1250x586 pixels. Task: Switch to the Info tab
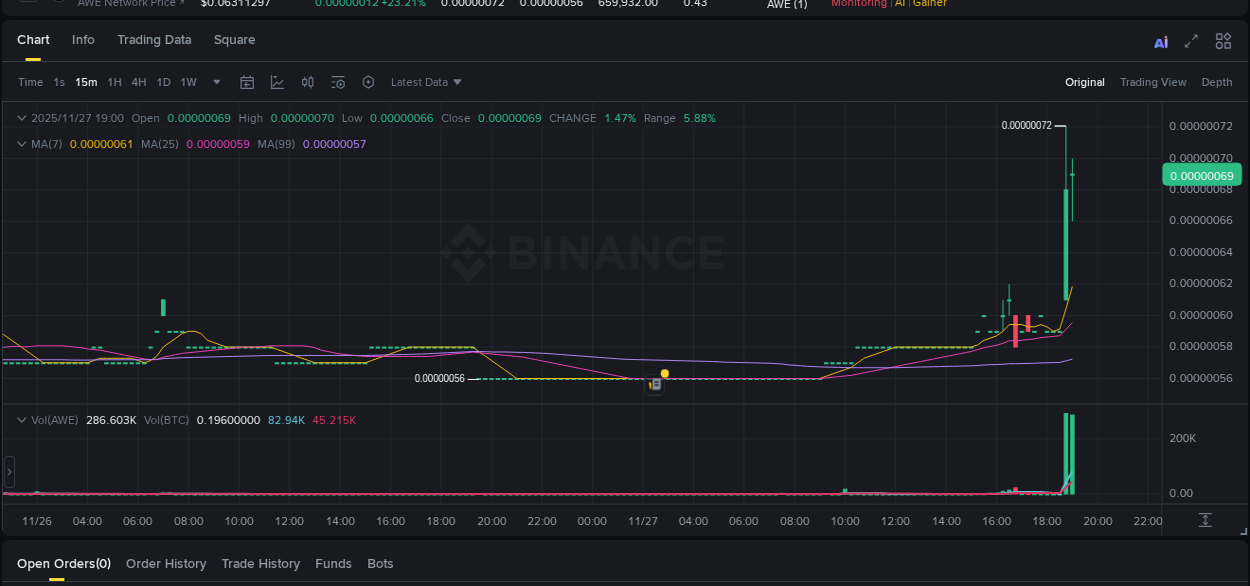(x=83, y=40)
